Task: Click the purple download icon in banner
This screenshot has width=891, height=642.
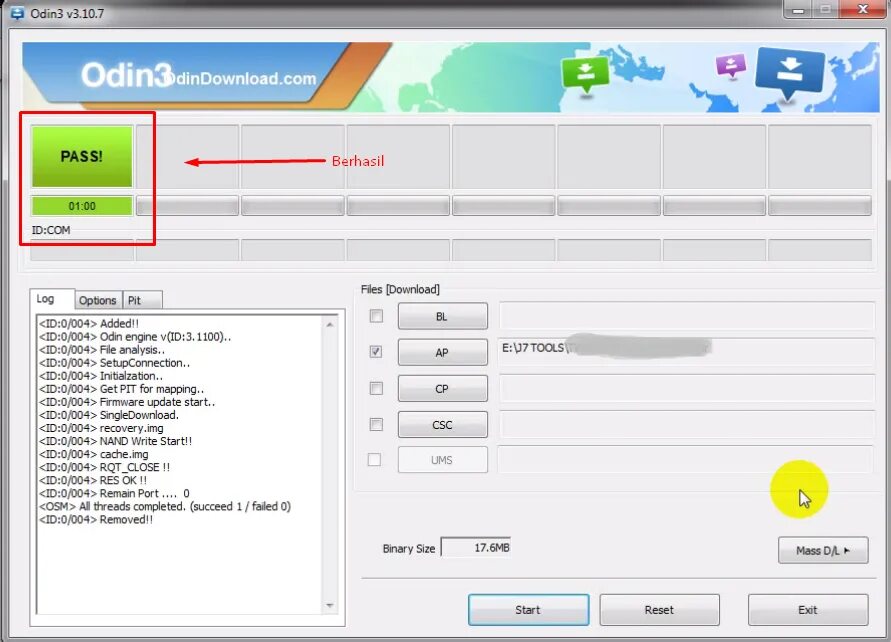Action: (x=731, y=65)
